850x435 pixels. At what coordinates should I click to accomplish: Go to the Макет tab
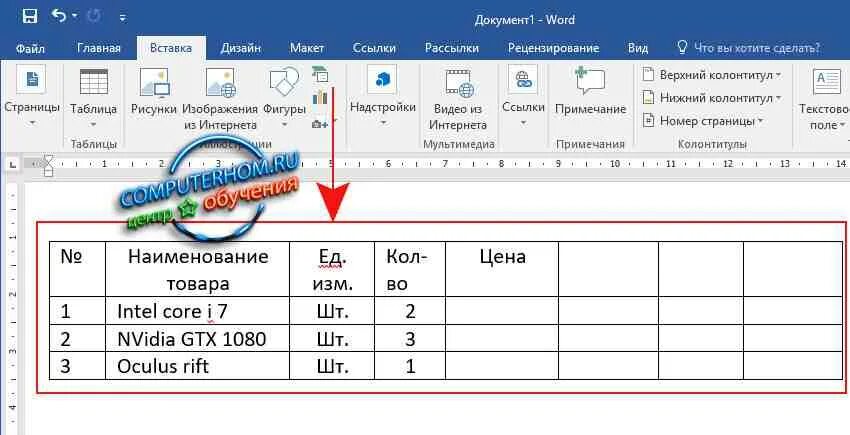(x=307, y=48)
